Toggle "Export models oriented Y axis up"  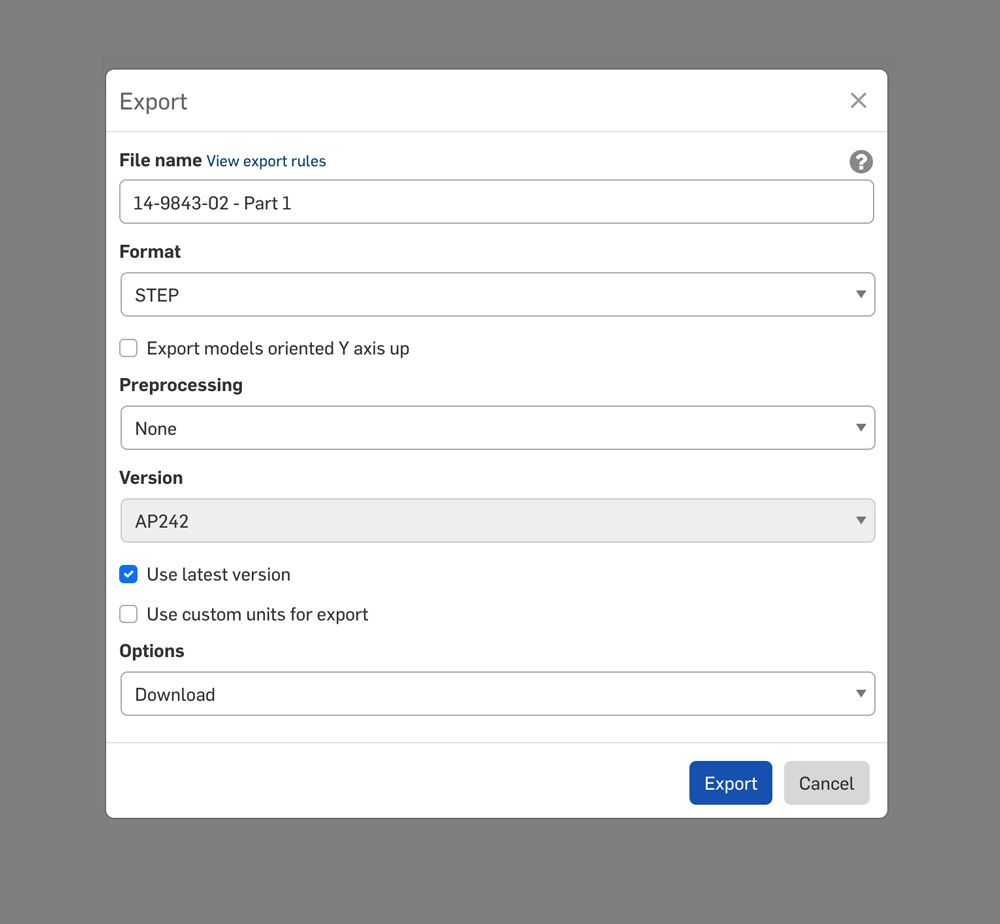point(128,348)
